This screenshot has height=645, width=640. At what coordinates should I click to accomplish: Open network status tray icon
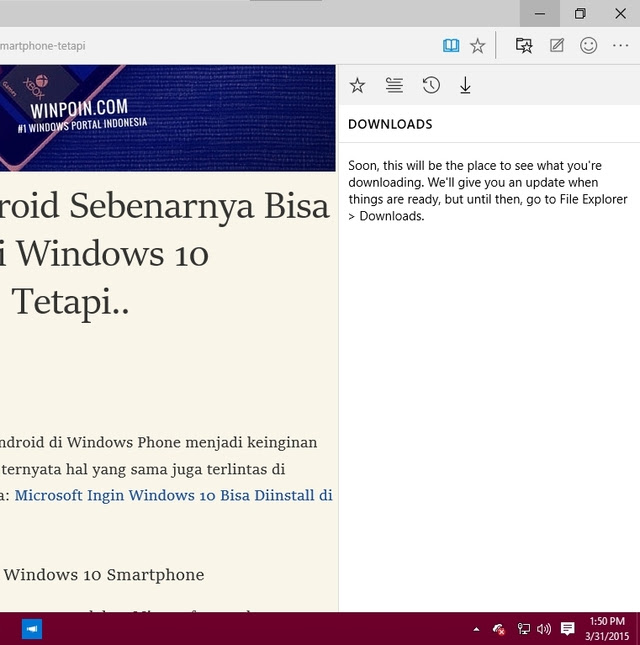[523, 629]
